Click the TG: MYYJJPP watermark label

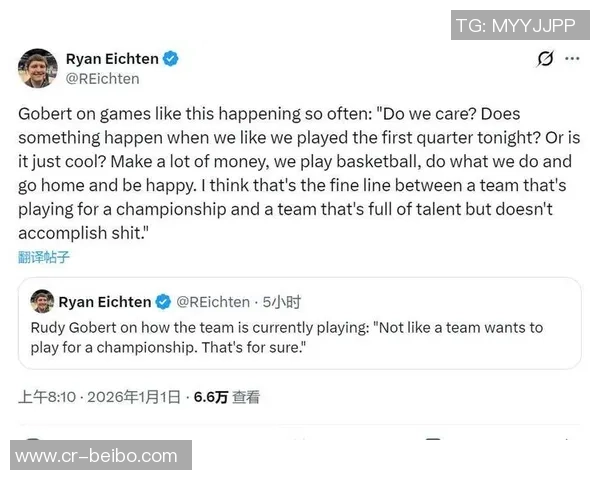coord(515,25)
